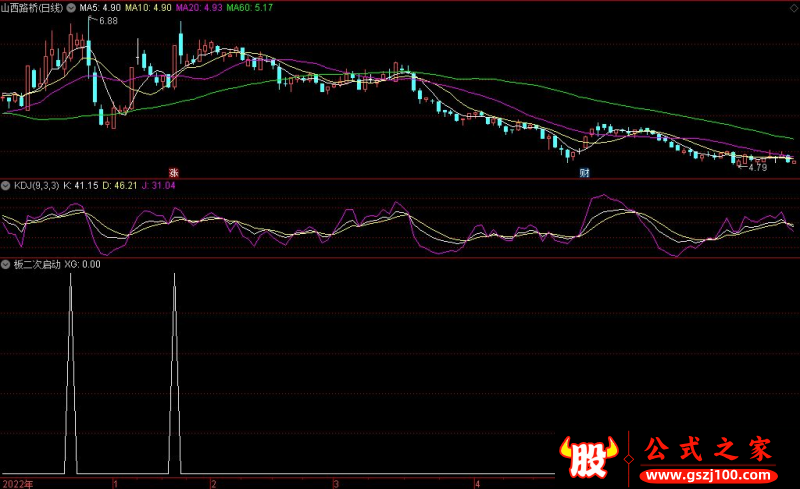Viewport: 800px width, 489px height.
Task: Click the KDJ(9,3,3) indicator name
Action: 36,186
